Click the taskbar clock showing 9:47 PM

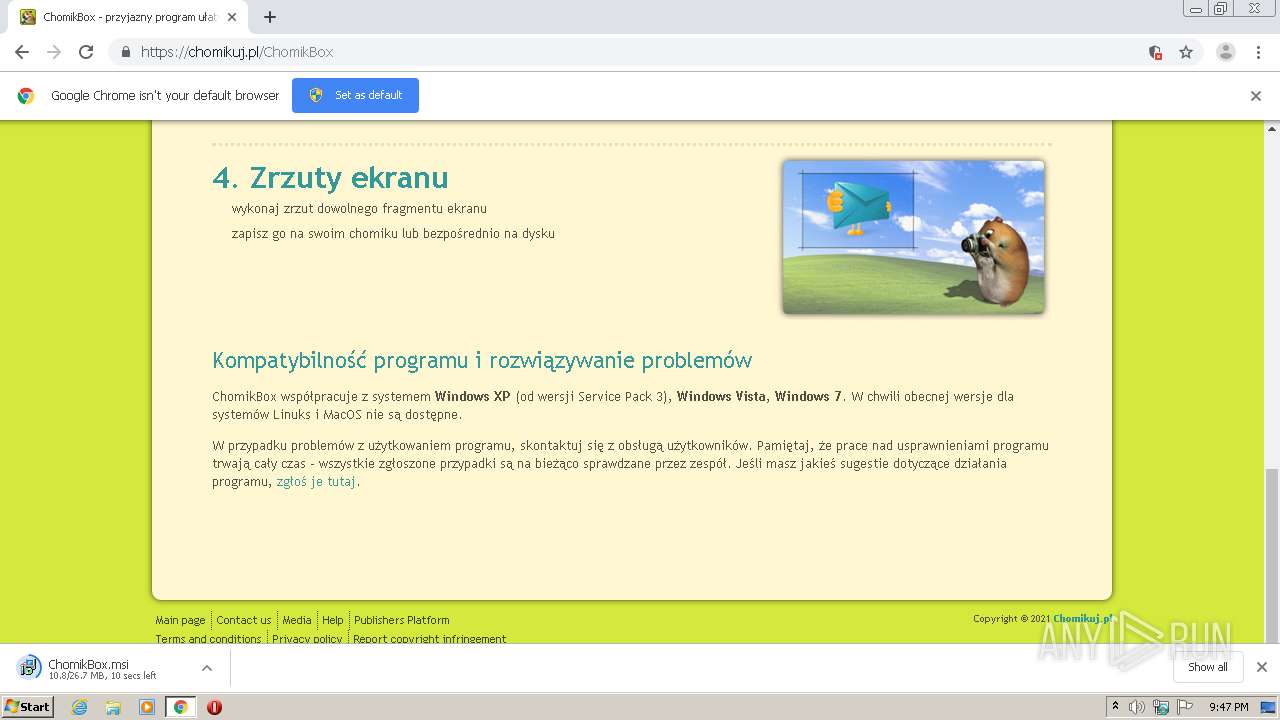click(1228, 707)
